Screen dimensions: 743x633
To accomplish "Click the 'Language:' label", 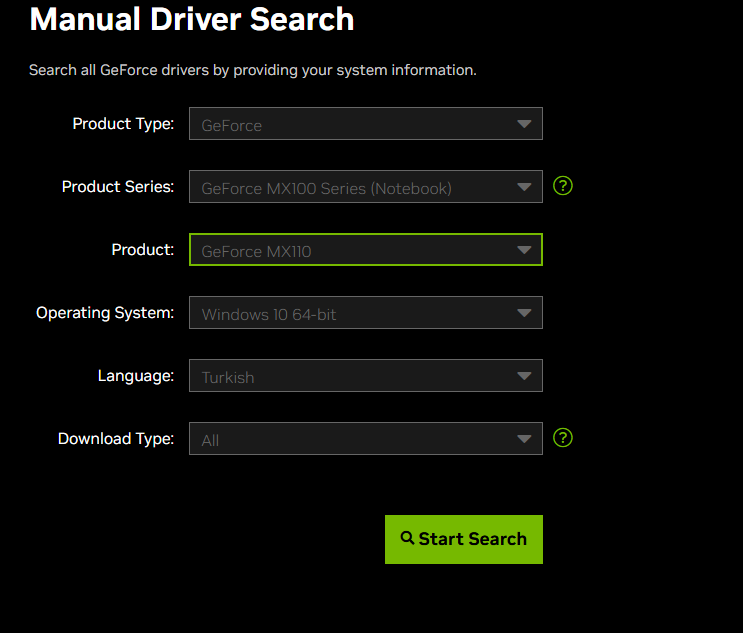I will pyautogui.click(x=136, y=376).
